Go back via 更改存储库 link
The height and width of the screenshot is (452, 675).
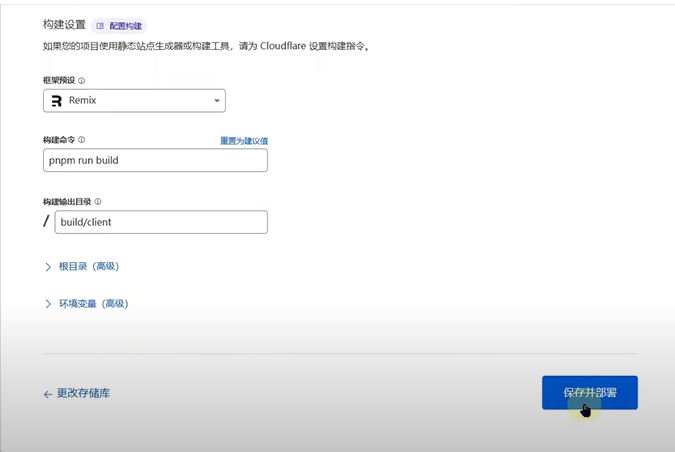(77, 393)
